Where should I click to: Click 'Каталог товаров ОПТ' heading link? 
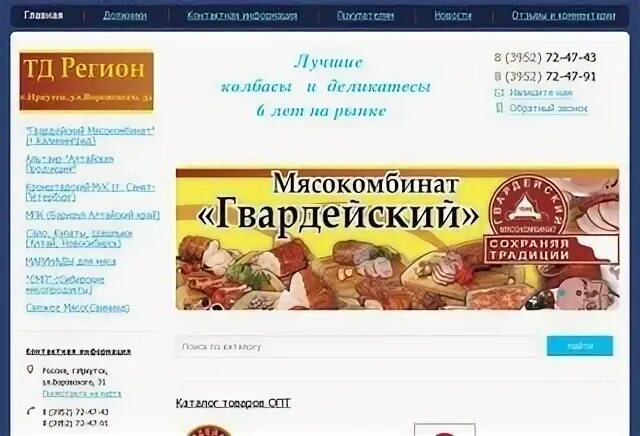pyautogui.click(x=233, y=403)
